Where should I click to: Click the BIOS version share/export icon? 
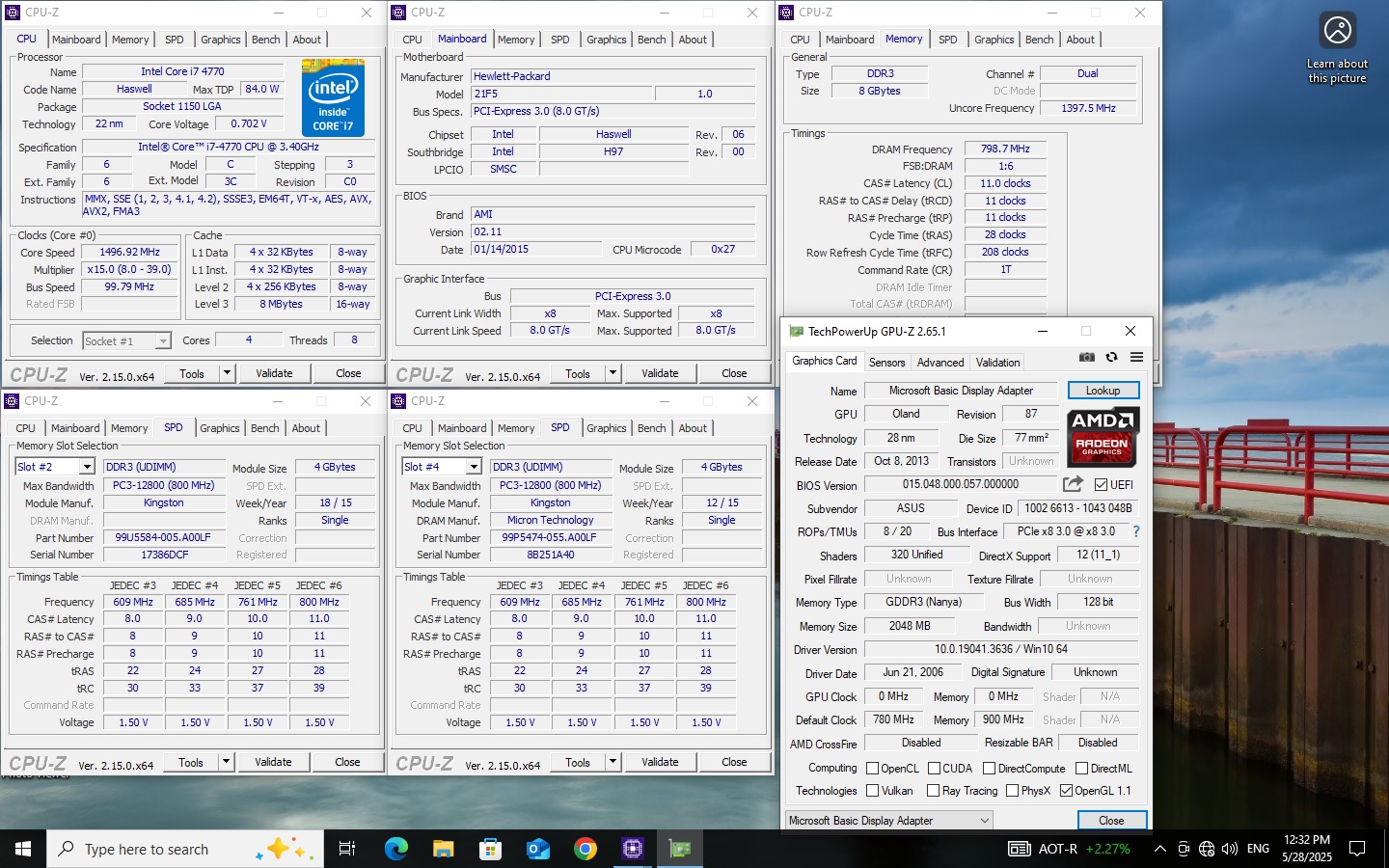(x=1073, y=484)
